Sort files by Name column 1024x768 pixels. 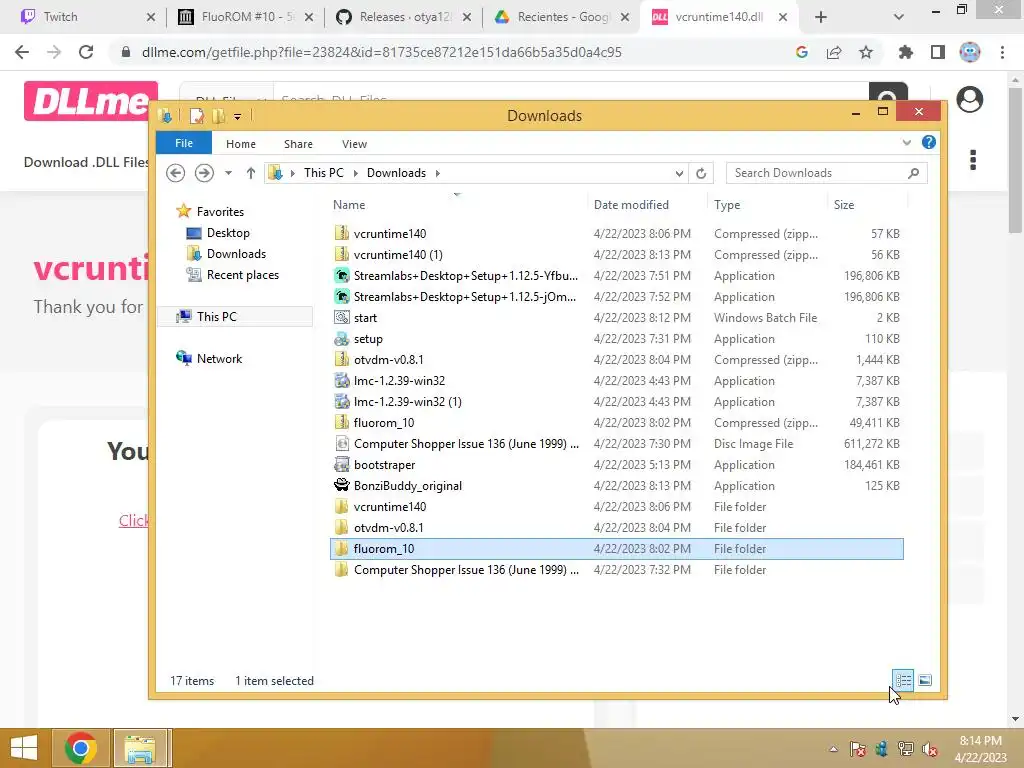point(349,205)
